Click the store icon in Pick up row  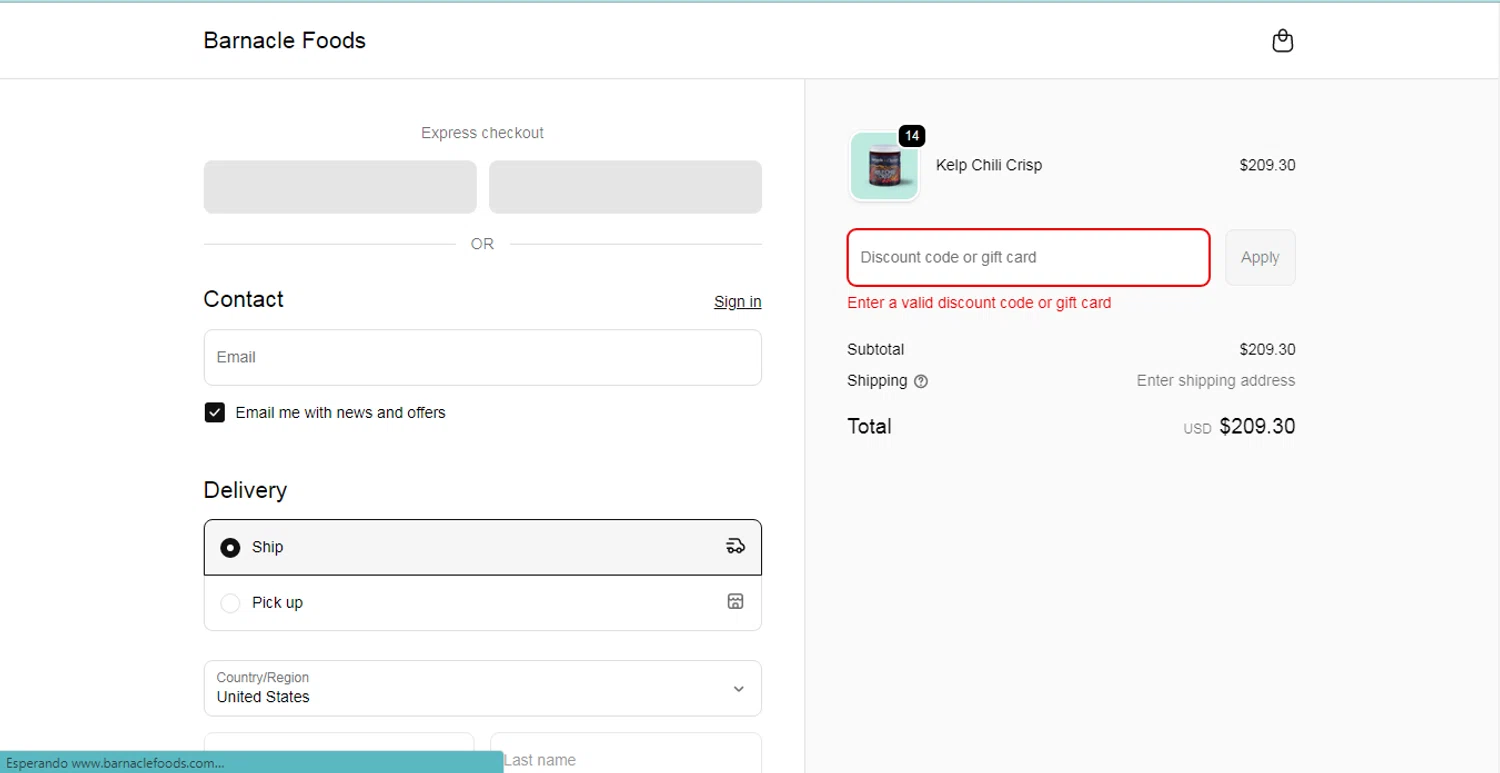[735, 602]
